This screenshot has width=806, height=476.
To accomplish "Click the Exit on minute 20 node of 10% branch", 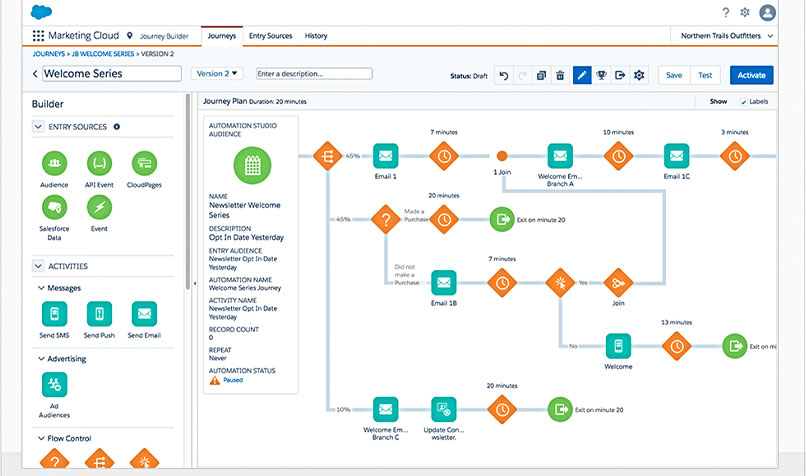I will coord(560,410).
